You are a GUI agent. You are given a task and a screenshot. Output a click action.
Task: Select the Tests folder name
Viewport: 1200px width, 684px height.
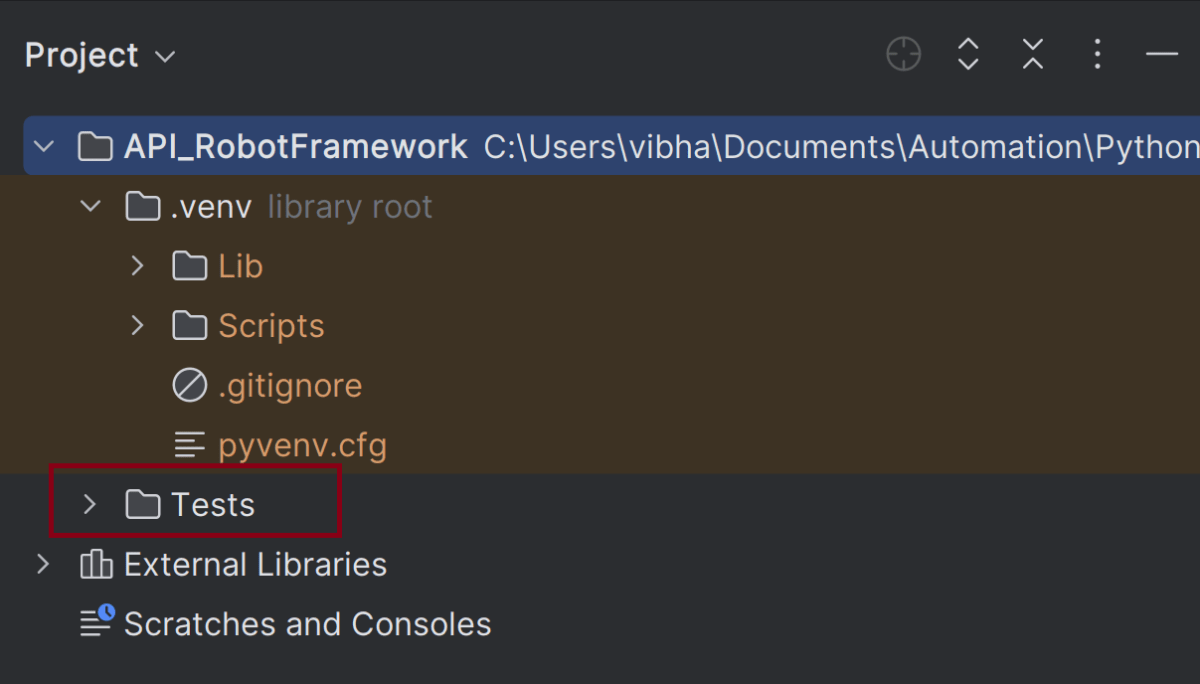tap(213, 505)
